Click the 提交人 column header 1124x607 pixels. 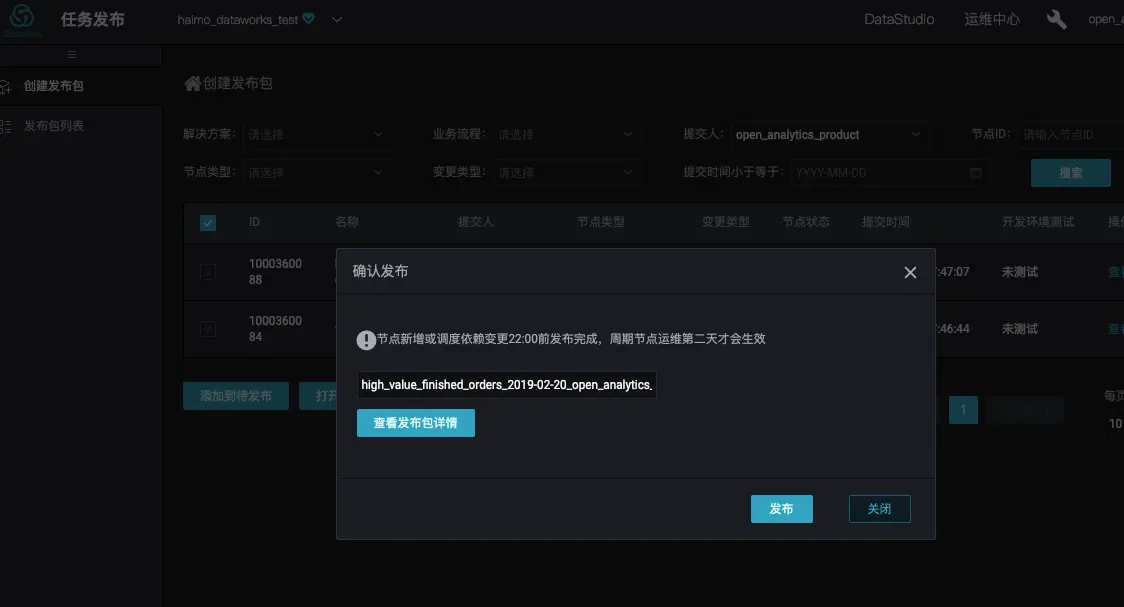(476, 222)
